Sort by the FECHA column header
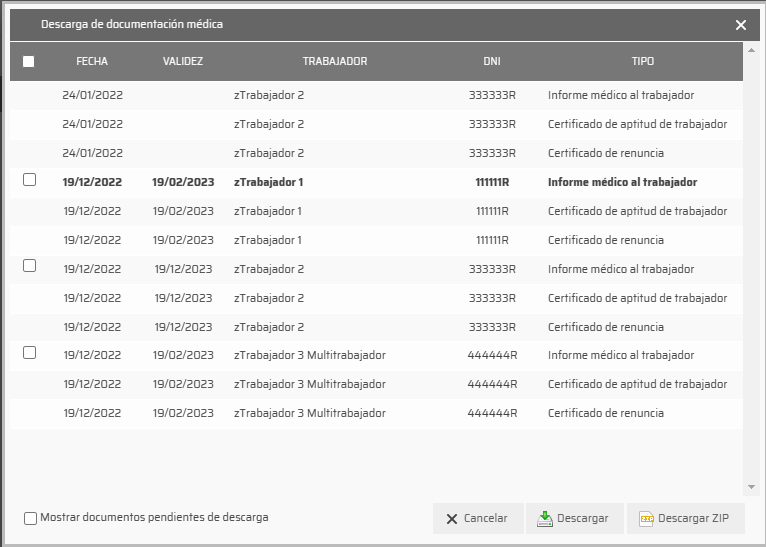 pyautogui.click(x=92, y=61)
